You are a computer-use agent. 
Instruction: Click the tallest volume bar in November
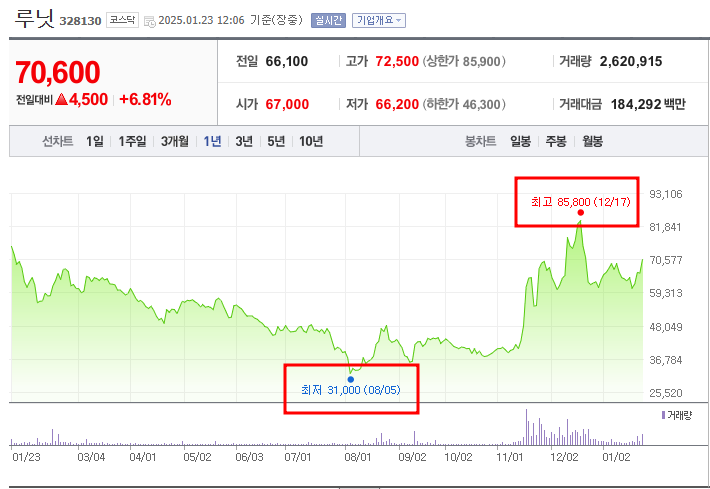click(526, 427)
